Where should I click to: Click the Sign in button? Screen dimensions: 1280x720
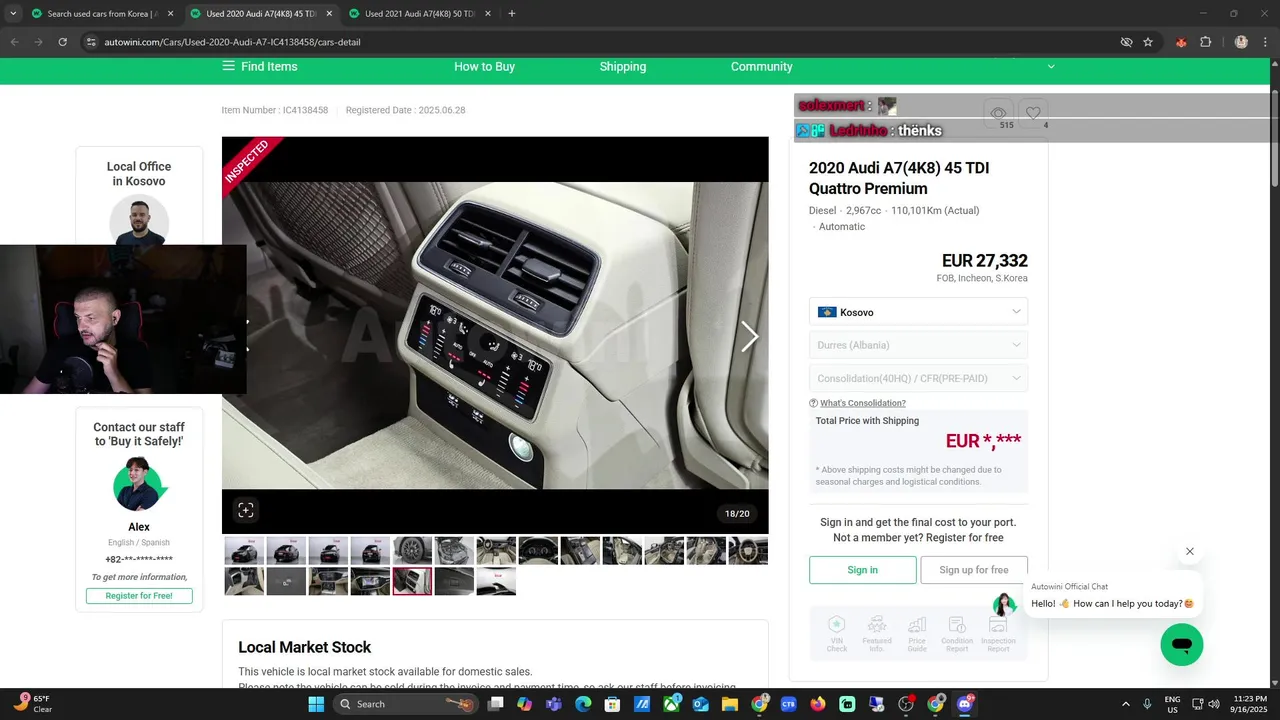point(862,570)
